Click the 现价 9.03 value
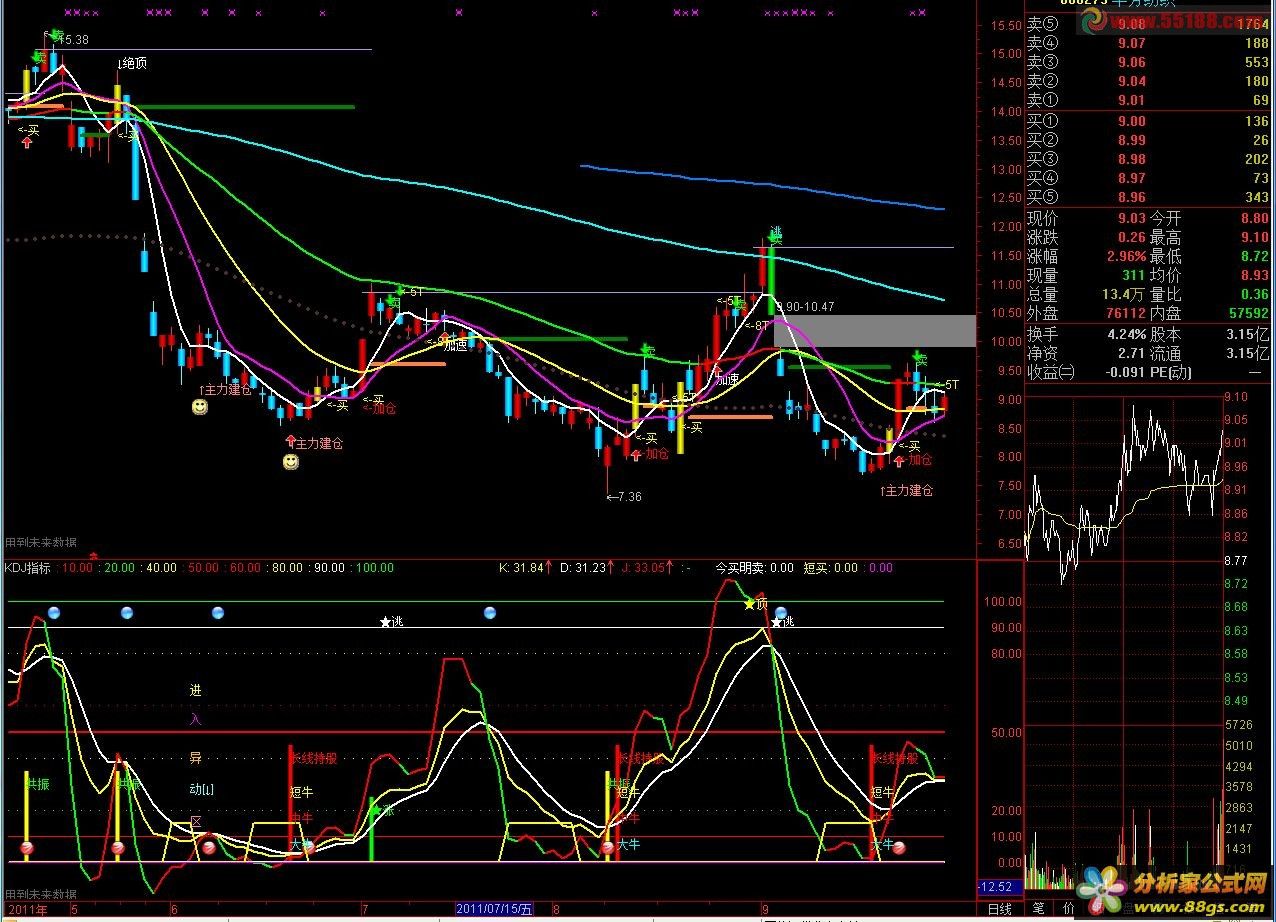This screenshot has height=922, width=1276. 1131,218
